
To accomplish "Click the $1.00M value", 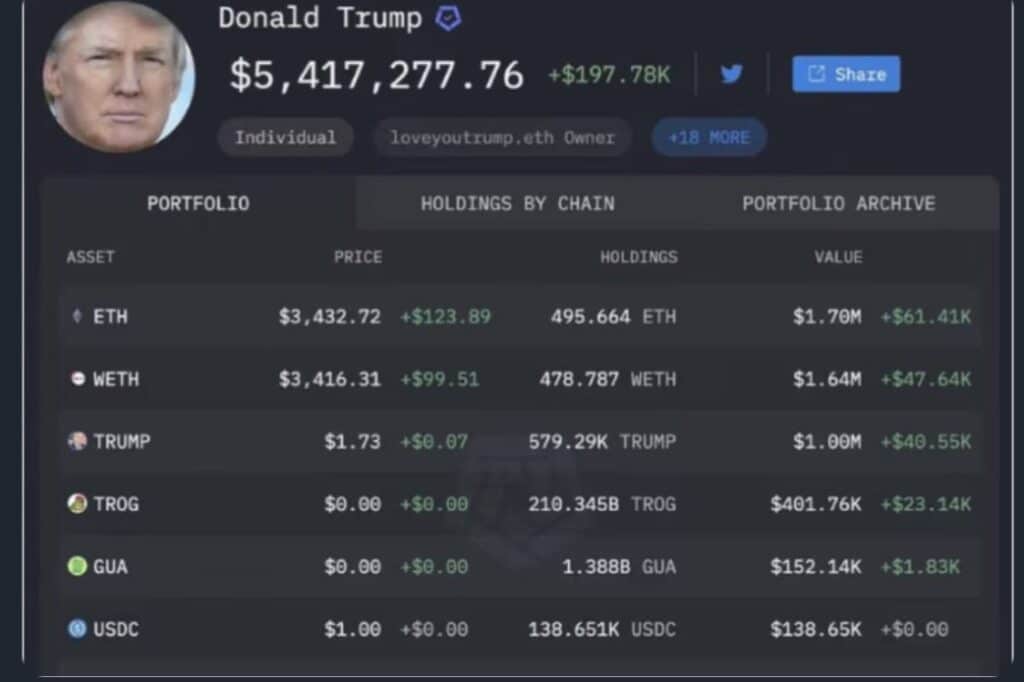I will [827, 442].
